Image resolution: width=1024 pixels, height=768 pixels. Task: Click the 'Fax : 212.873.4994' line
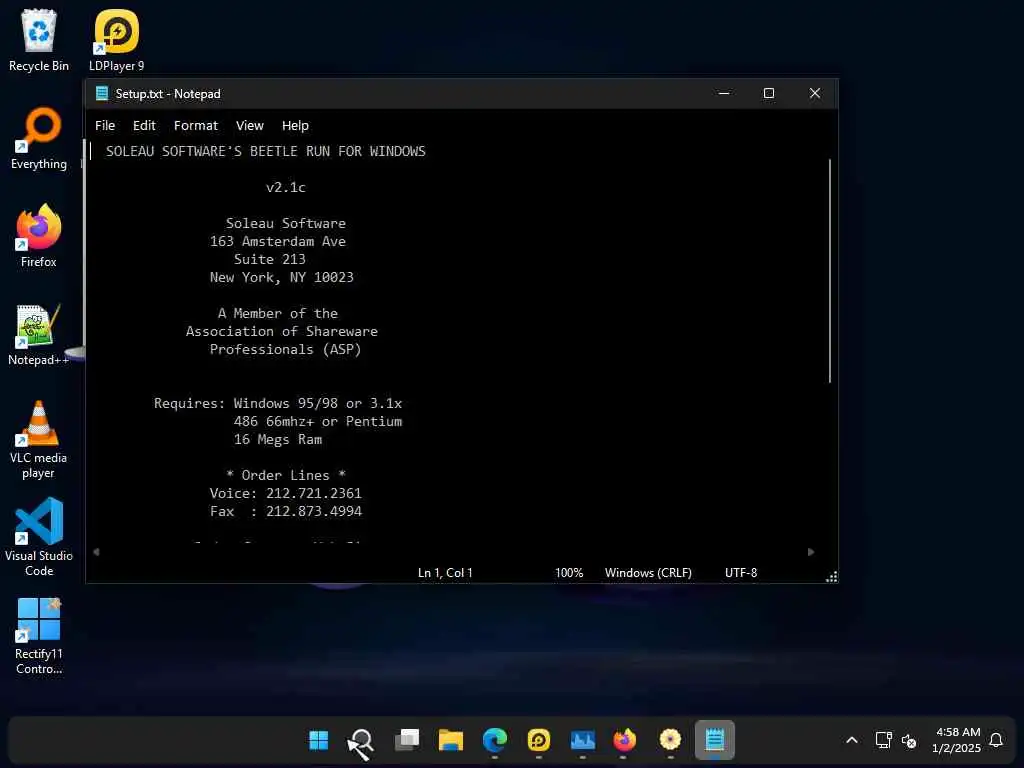(285, 511)
